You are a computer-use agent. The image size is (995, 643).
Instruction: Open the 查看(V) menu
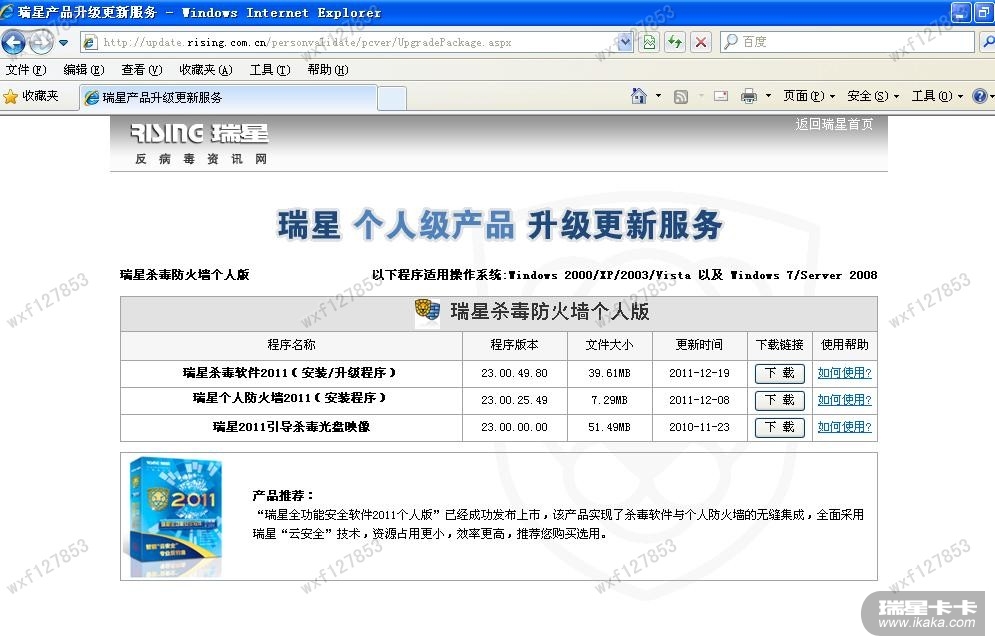tap(142, 70)
